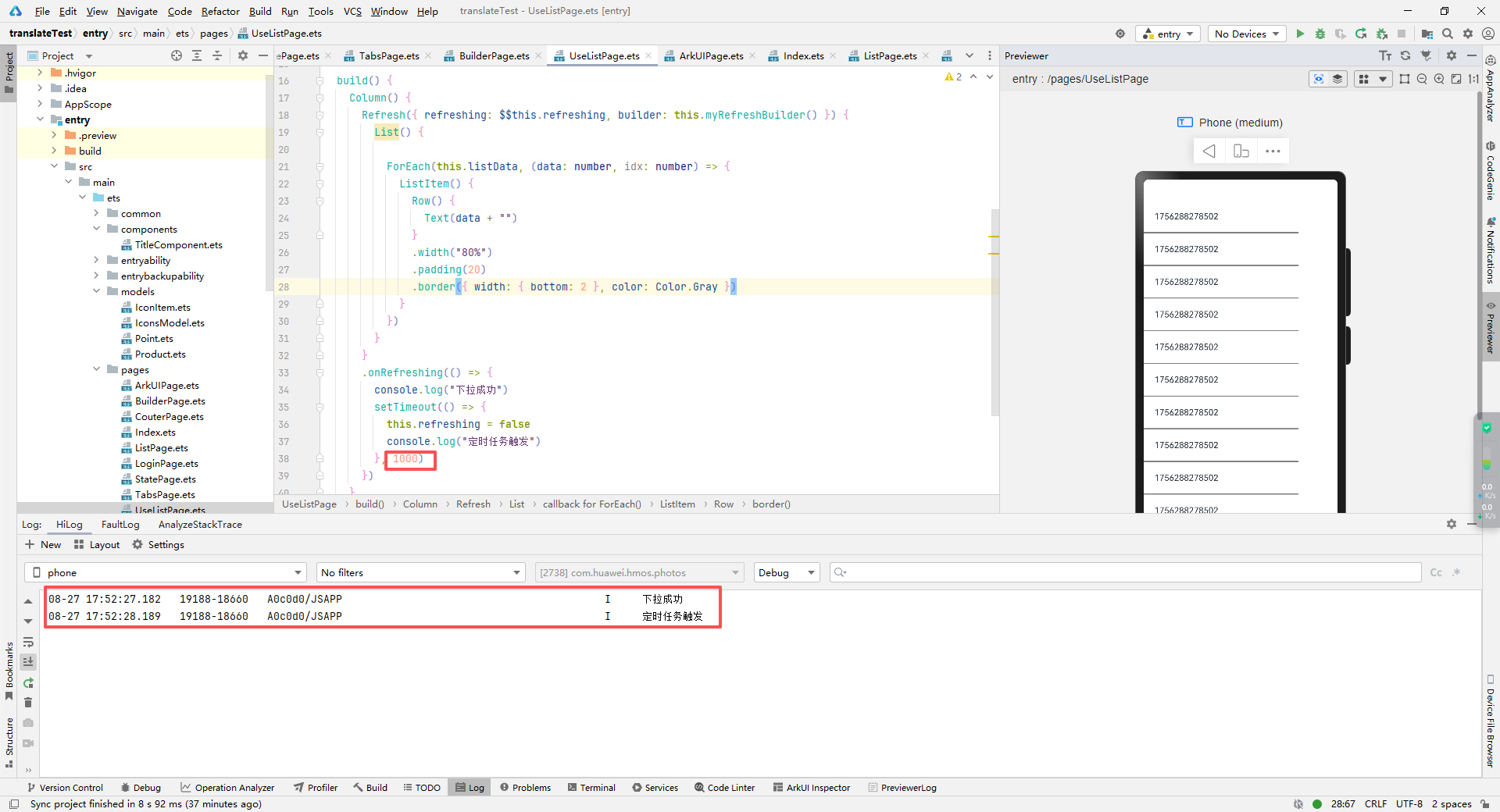Rotate the preview device orientation icon

coord(1241,151)
